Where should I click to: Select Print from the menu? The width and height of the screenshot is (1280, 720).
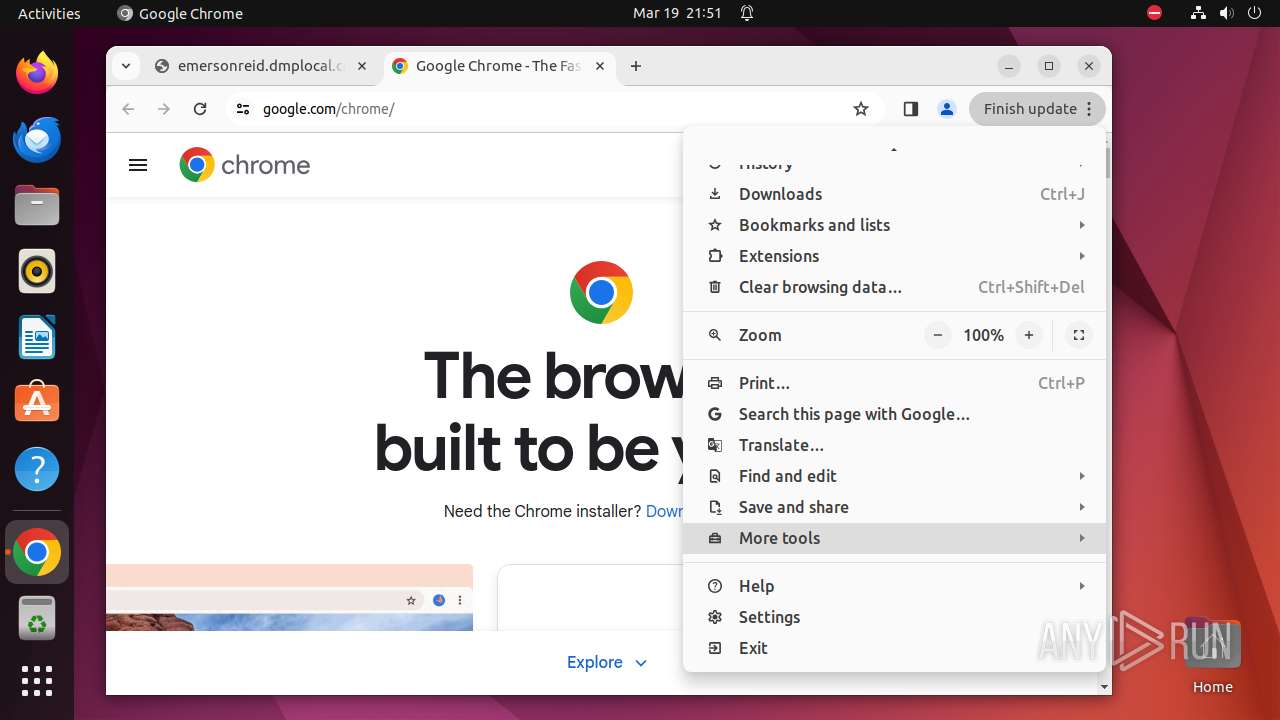895,383
